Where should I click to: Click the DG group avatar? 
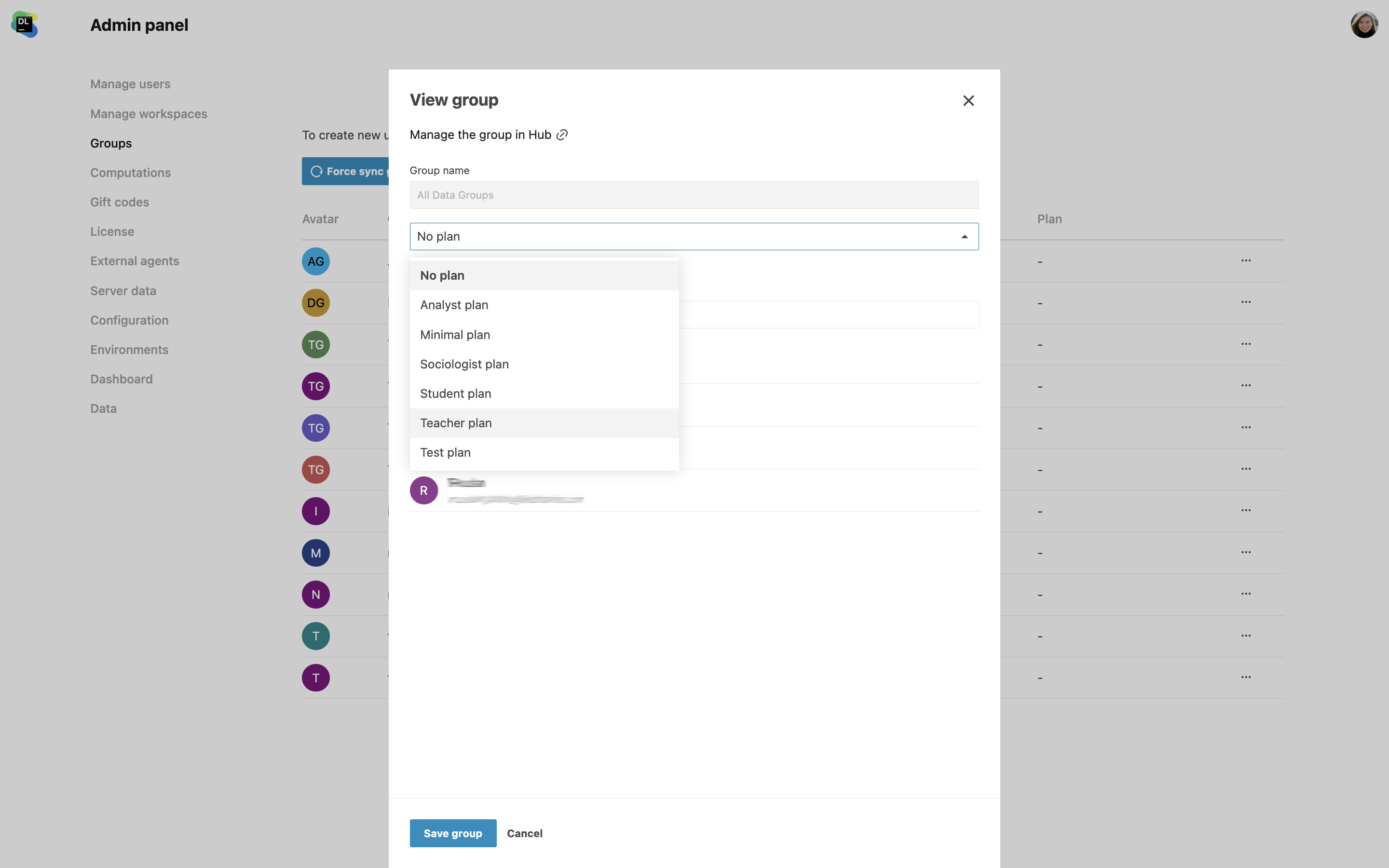coord(316,303)
